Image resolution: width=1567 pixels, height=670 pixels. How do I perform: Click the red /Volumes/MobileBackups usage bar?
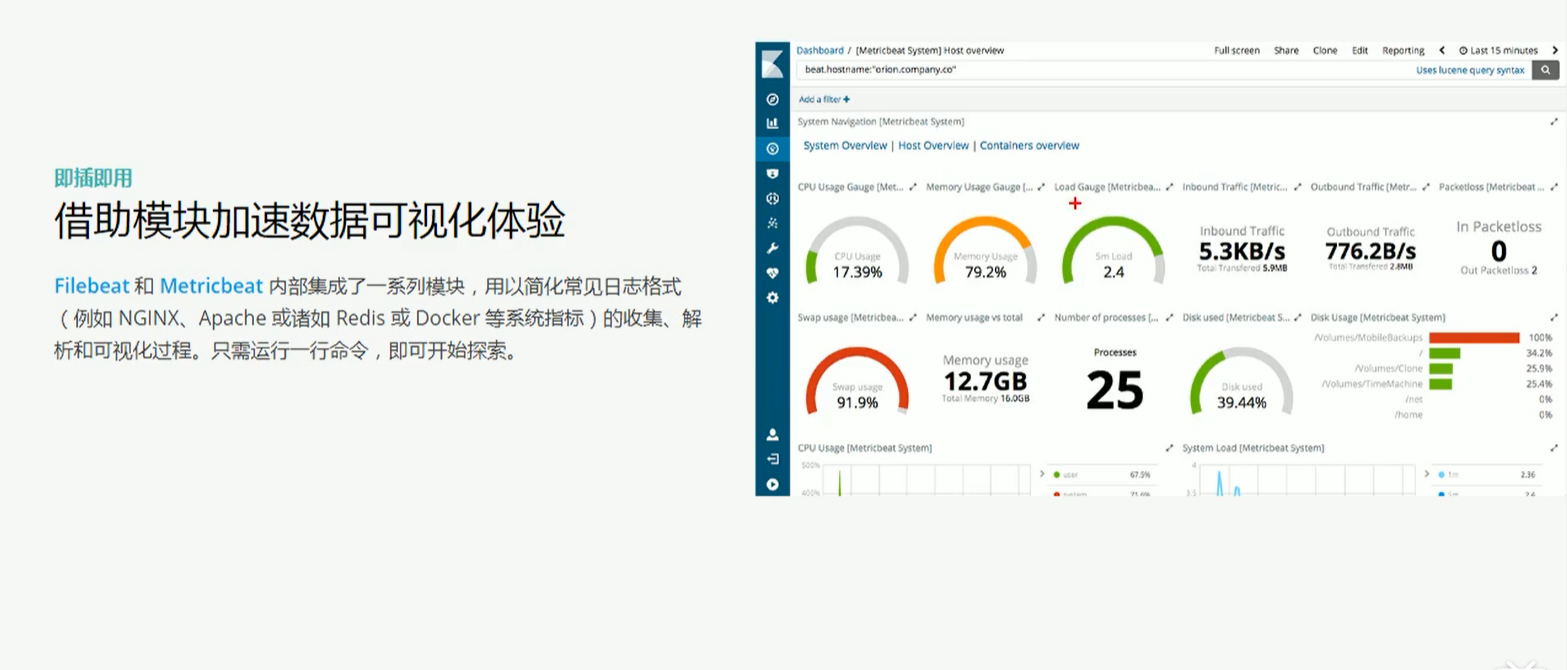(1474, 338)
